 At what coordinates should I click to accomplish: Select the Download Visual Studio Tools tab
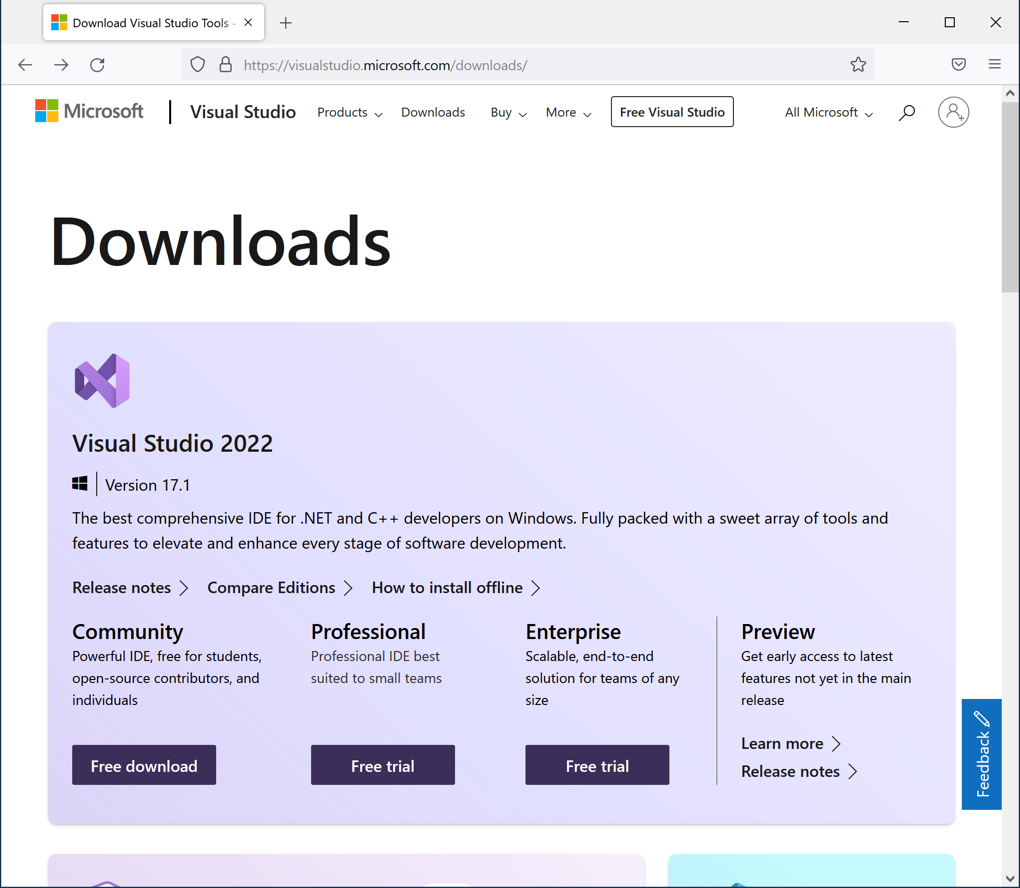(x=154, y=23)
